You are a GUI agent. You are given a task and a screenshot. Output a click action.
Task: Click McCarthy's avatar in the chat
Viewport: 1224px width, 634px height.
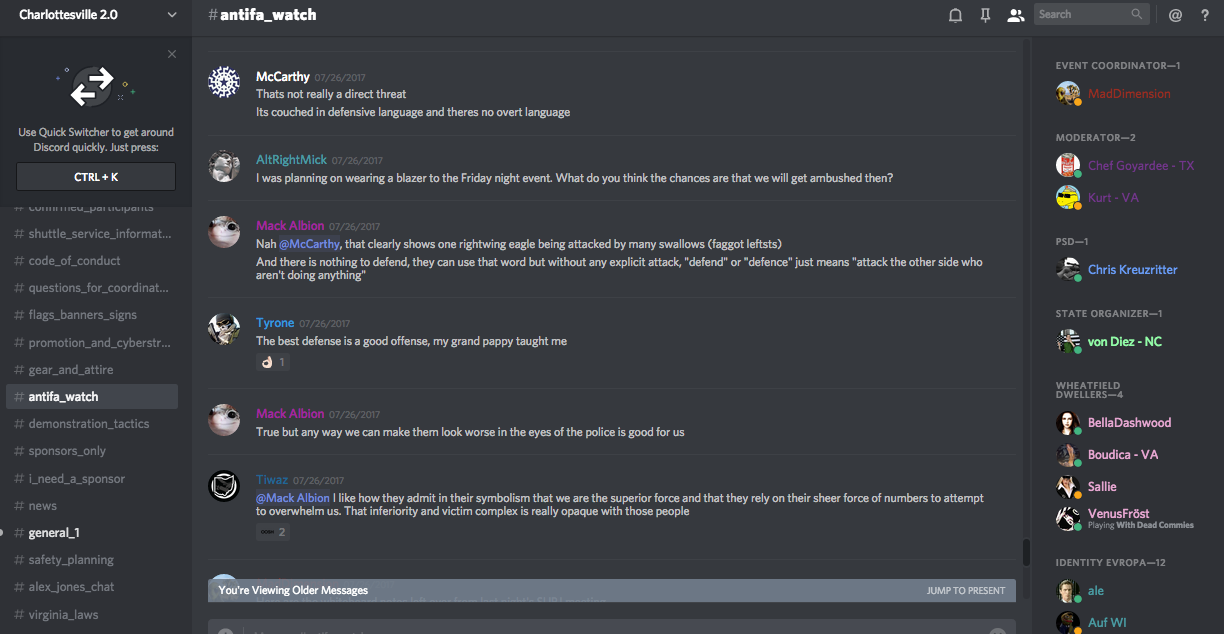[x=224, y=83]
